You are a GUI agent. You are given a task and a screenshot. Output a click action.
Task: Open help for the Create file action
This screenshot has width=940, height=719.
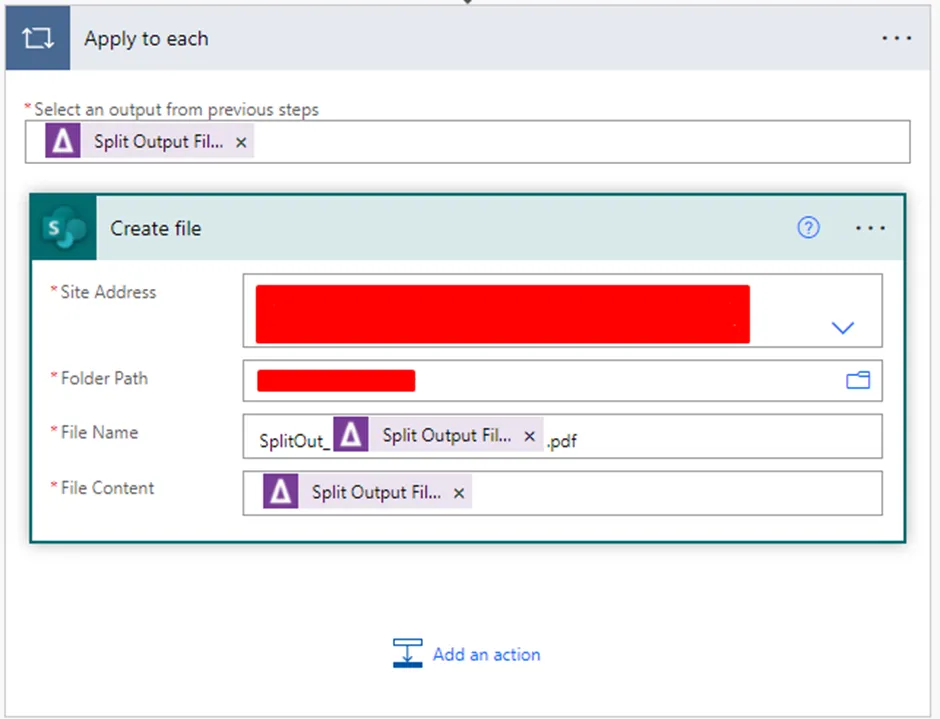coord(808,228)
